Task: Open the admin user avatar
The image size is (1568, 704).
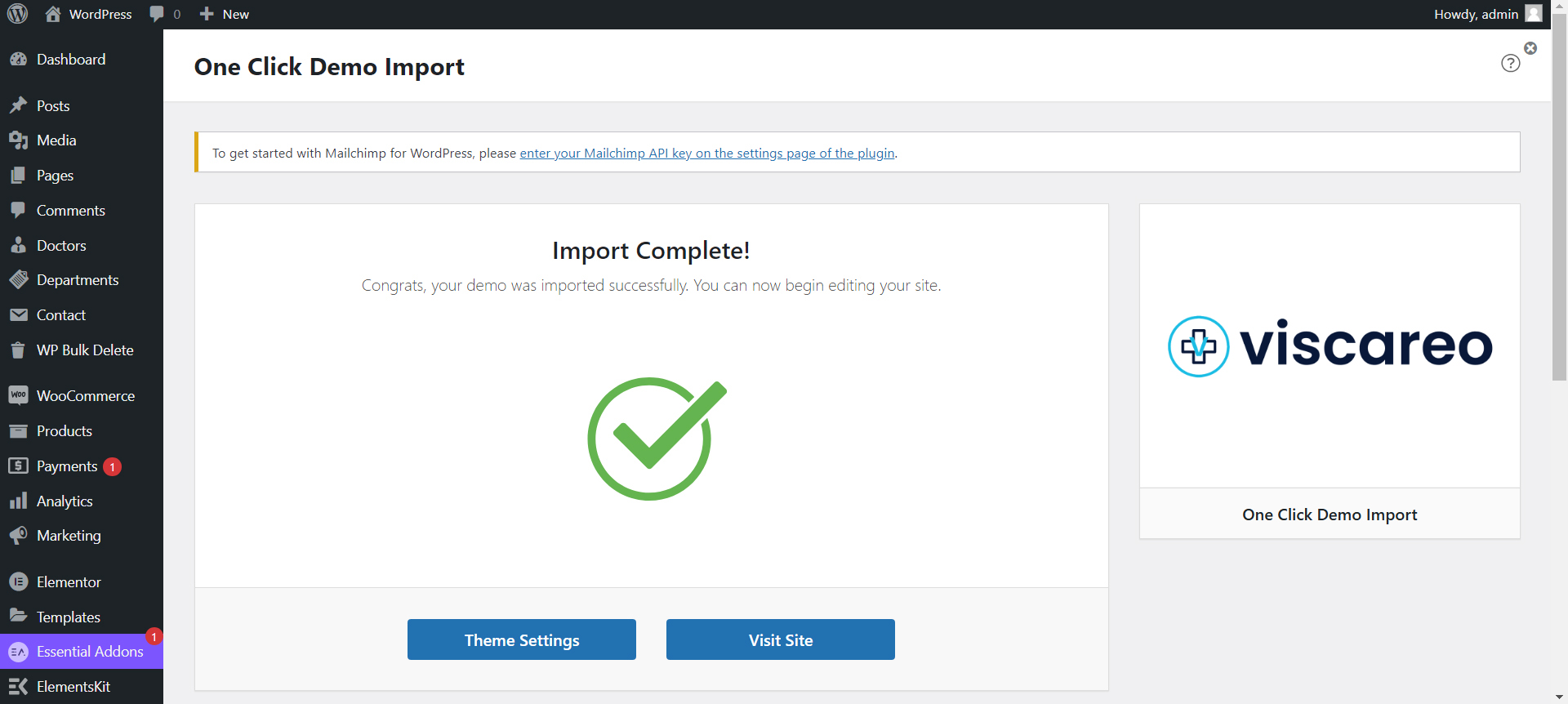Action: [x=1534, y=14]
